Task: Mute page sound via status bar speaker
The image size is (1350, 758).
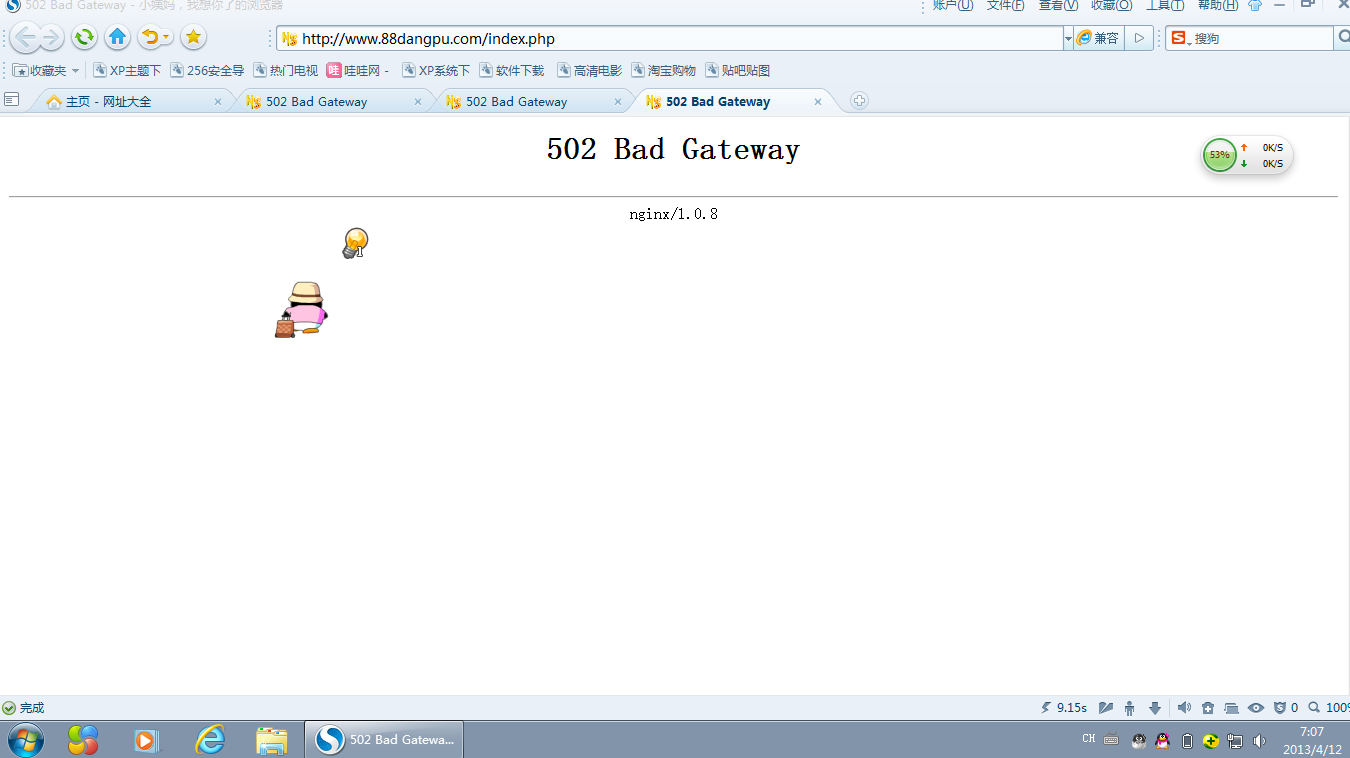Action: click(x=1184, y=708)
